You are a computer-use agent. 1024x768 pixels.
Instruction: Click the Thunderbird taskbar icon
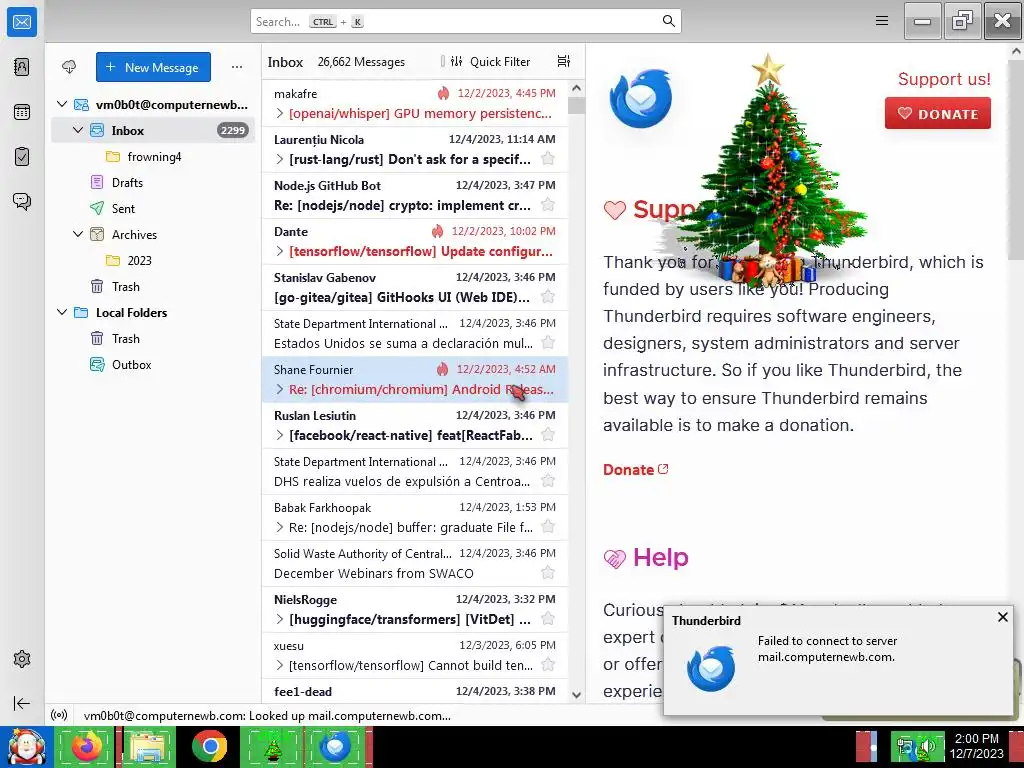click(x=334, y=746)
